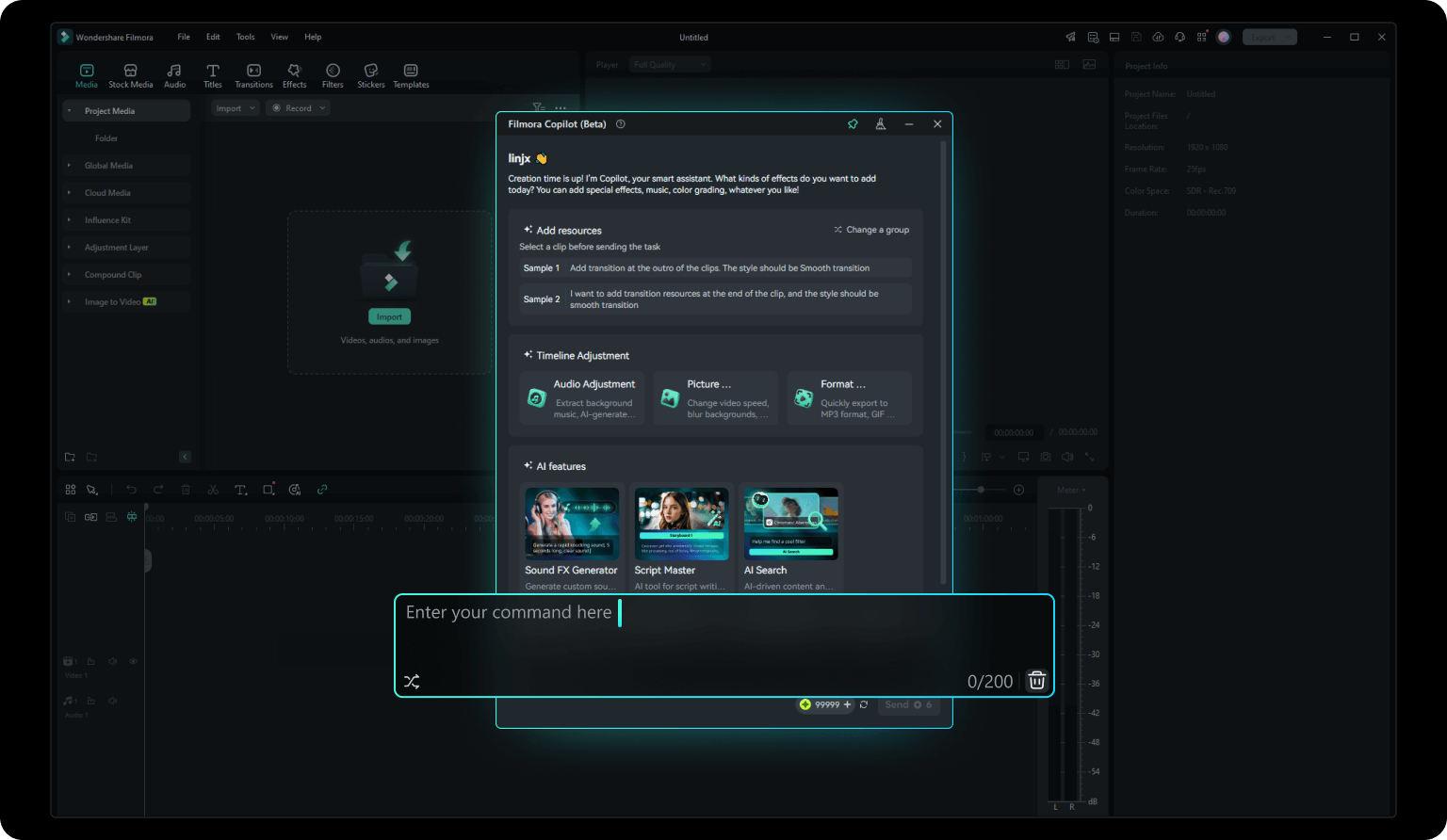Click Change a group link

pyautogui.click(x=871, y=230)
